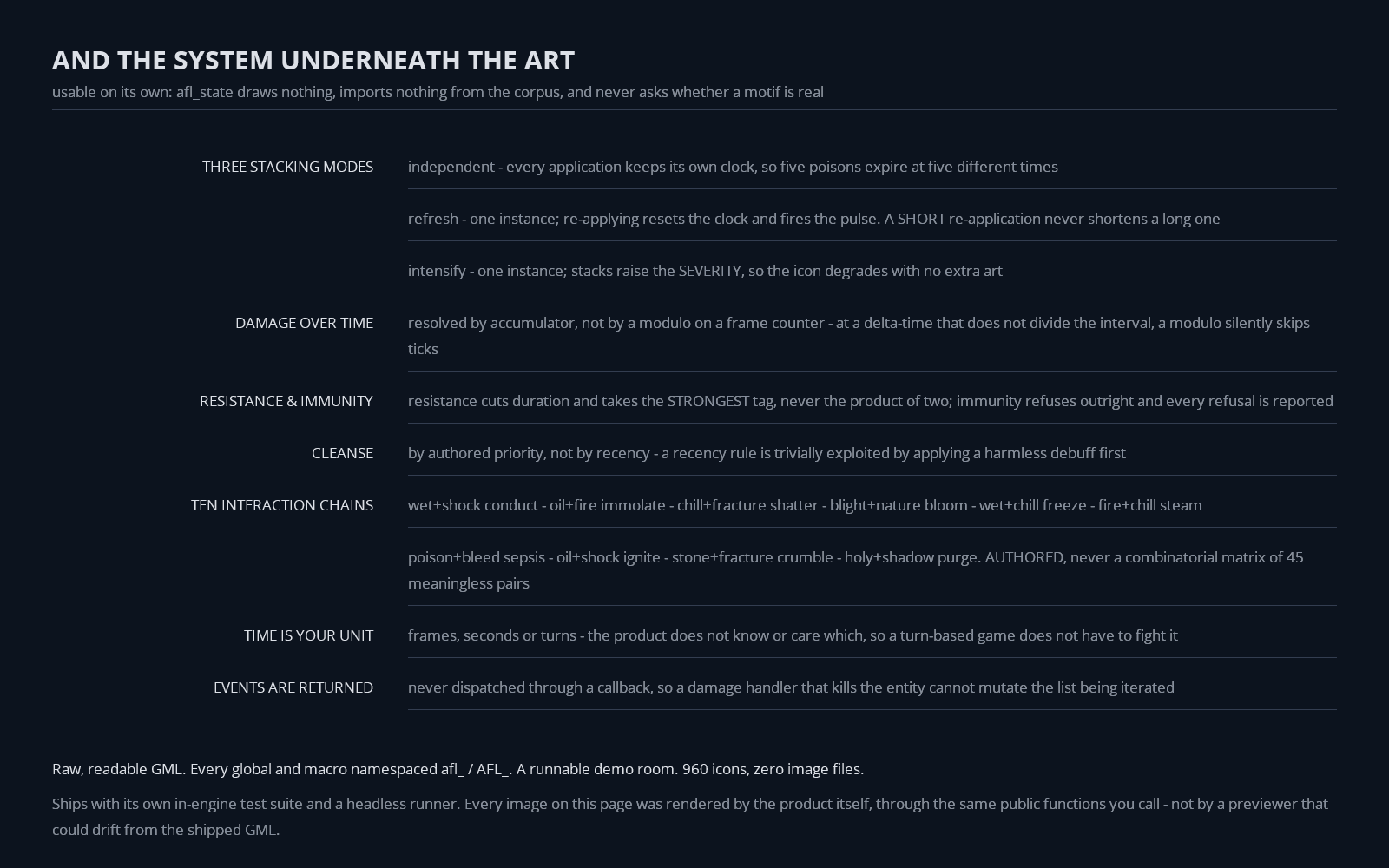Click the subtitle line starting 'usable on its own'
Screen dimensions: 1389x868
(438, 92)
